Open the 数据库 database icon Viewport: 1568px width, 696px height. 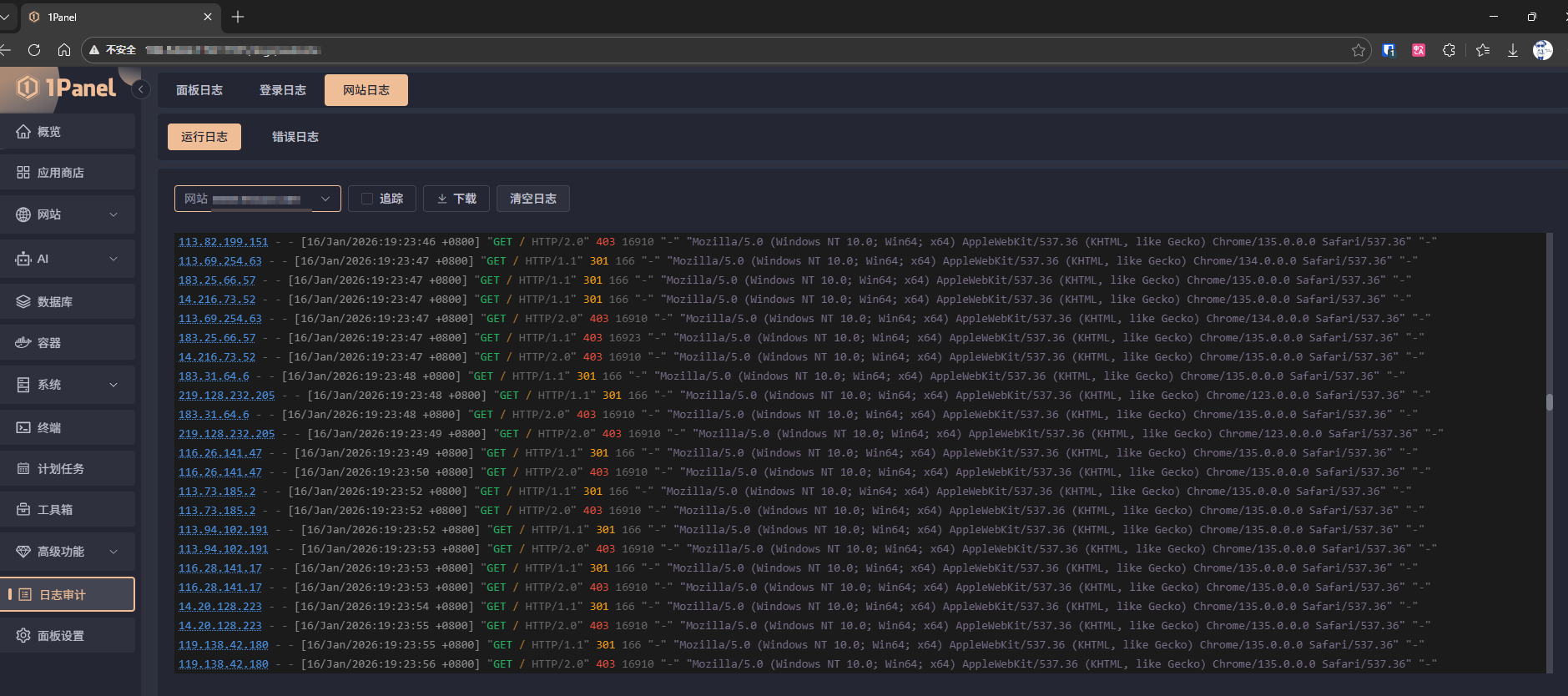click(x=23, y=302)
